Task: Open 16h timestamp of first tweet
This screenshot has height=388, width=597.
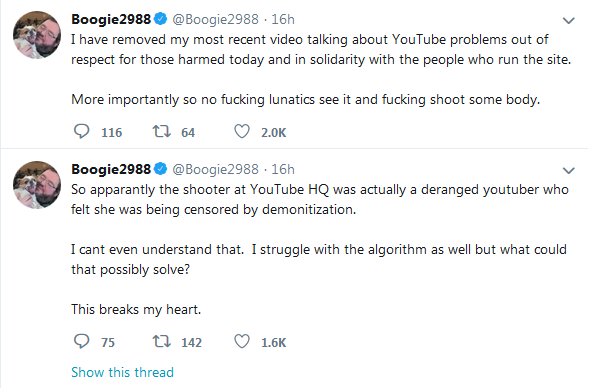Action: (x=283, y=19)
